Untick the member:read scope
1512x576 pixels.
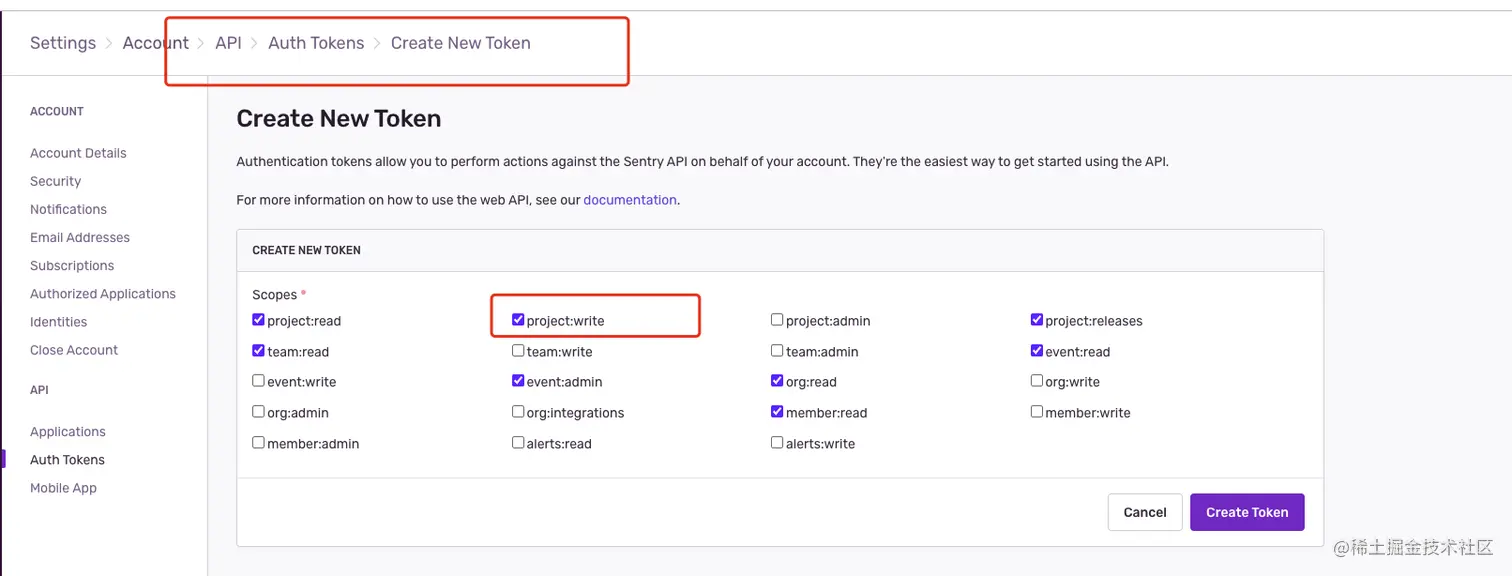tap(777, 411)
